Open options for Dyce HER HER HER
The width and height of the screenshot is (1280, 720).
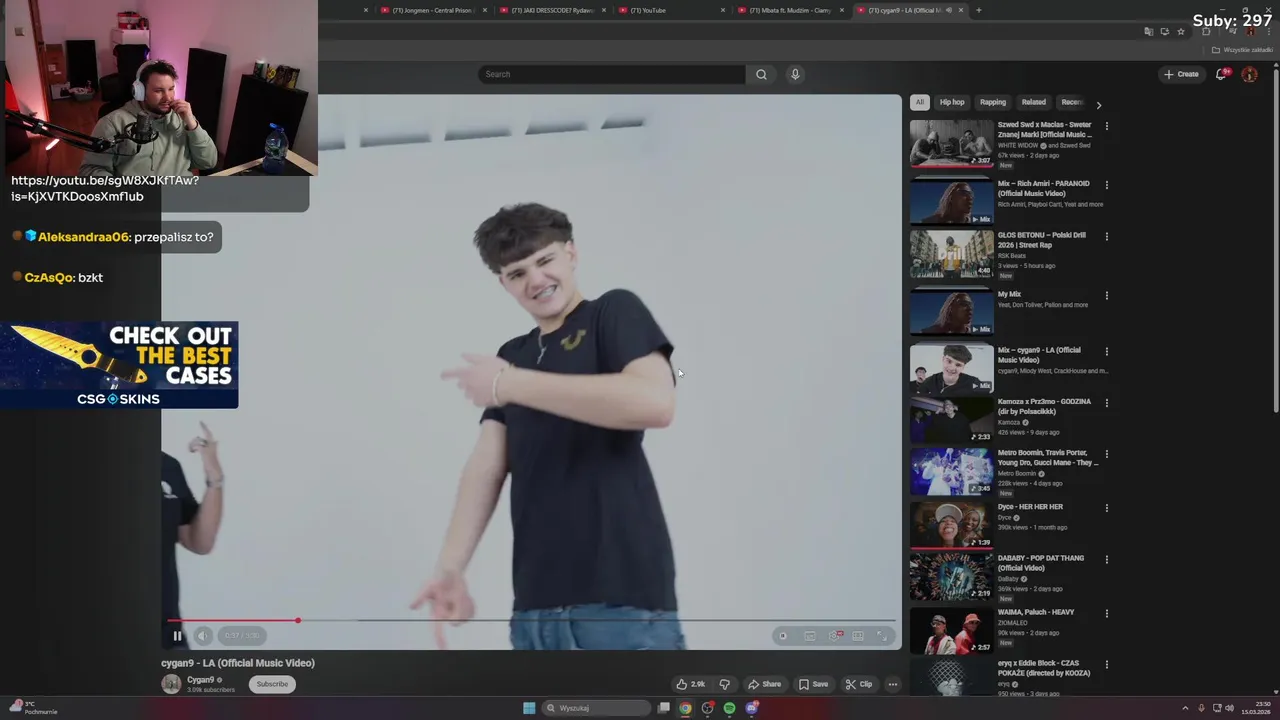[x=1106, y=508]
